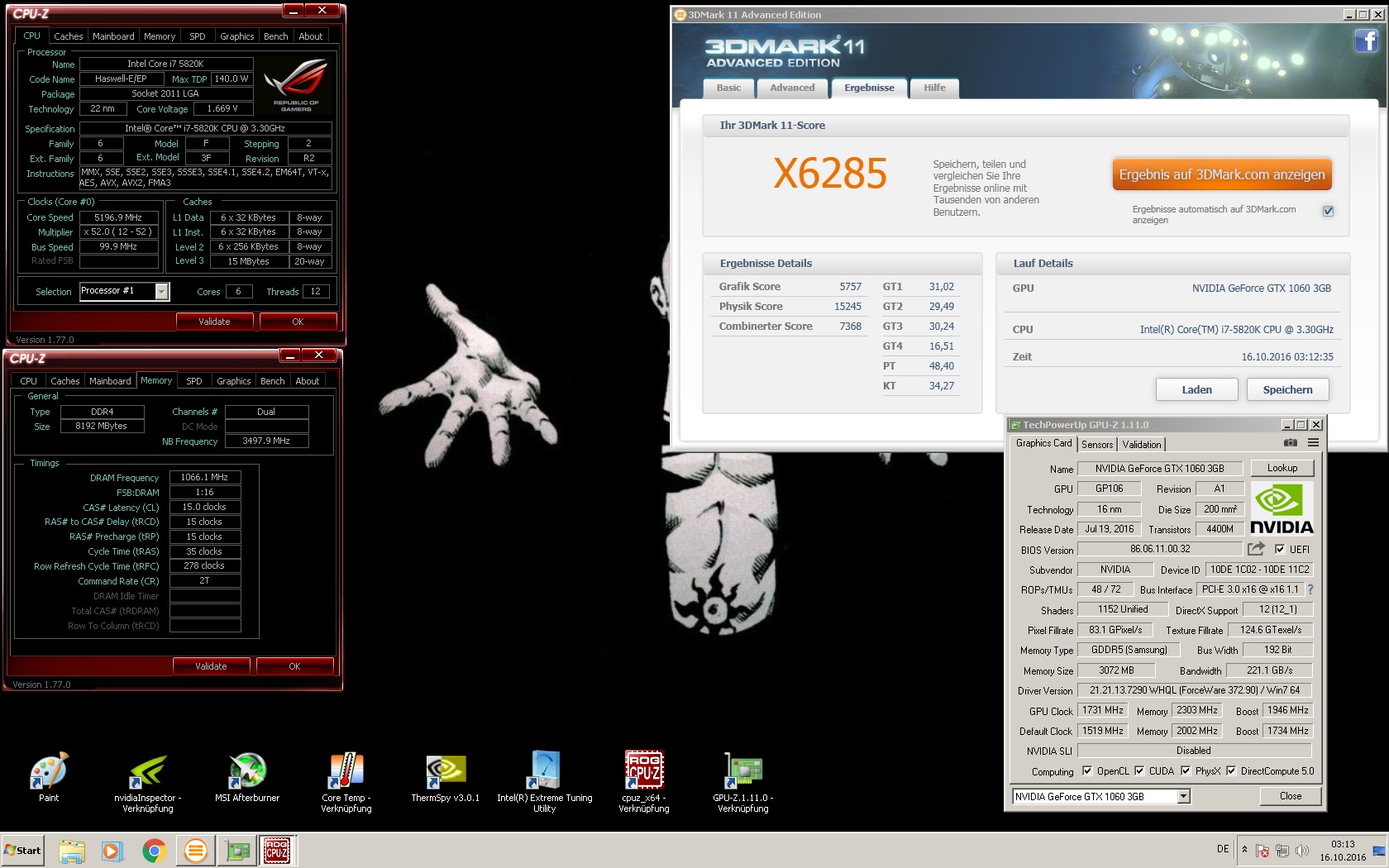
Task: Click the Close button in GPU-Z
Action: click(1290, 796)
